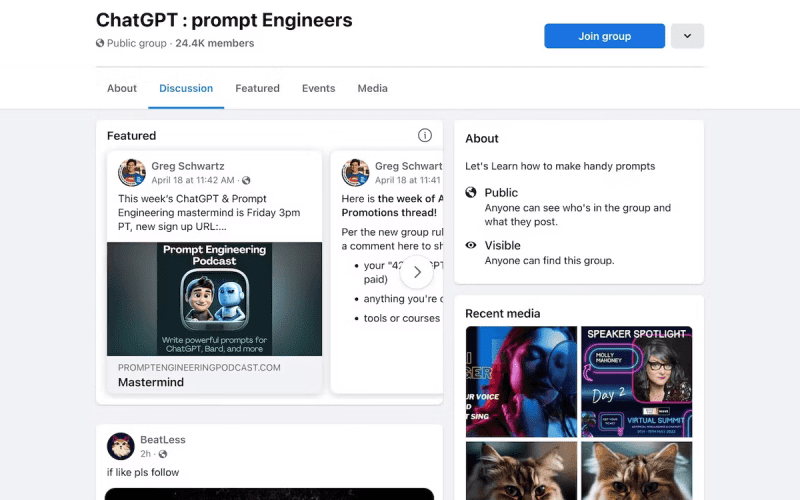Go to the Events tab
This screenshot has width=800, height=500.
click(x=318, y=88)
